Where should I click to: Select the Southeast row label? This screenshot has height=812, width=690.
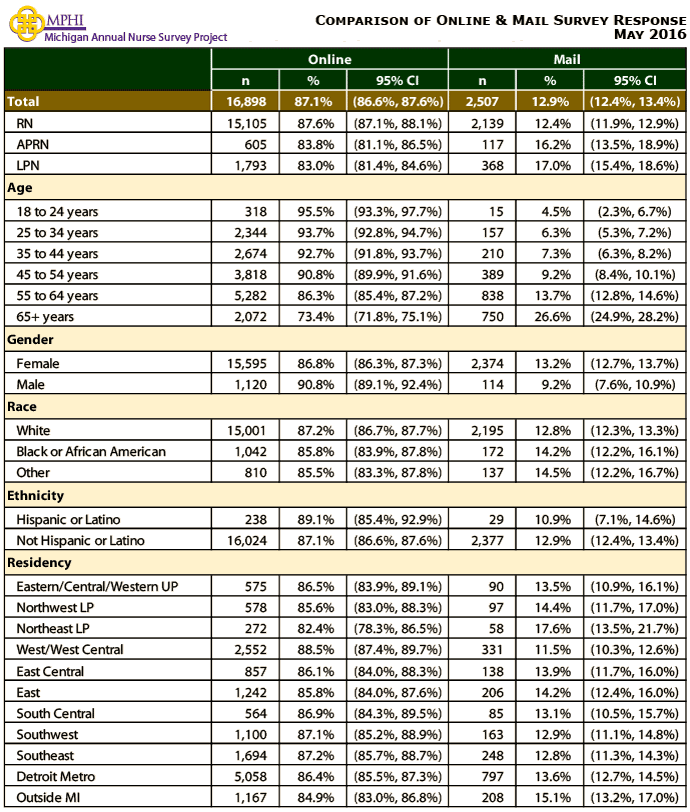tap(45, 756)
